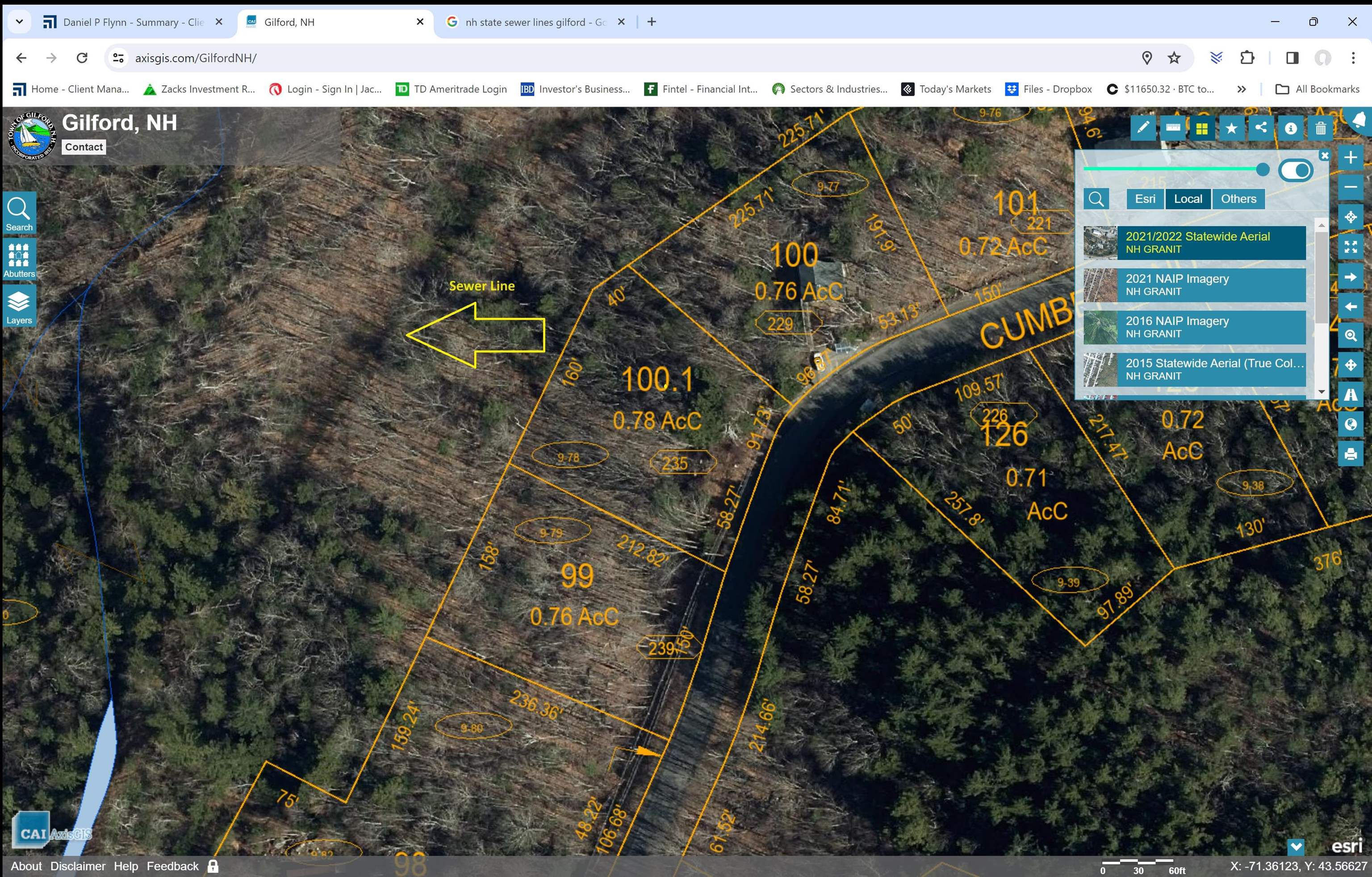This screenshot has width=1372, height=877.
Task: Open the share map icon
Action: 1261,128
